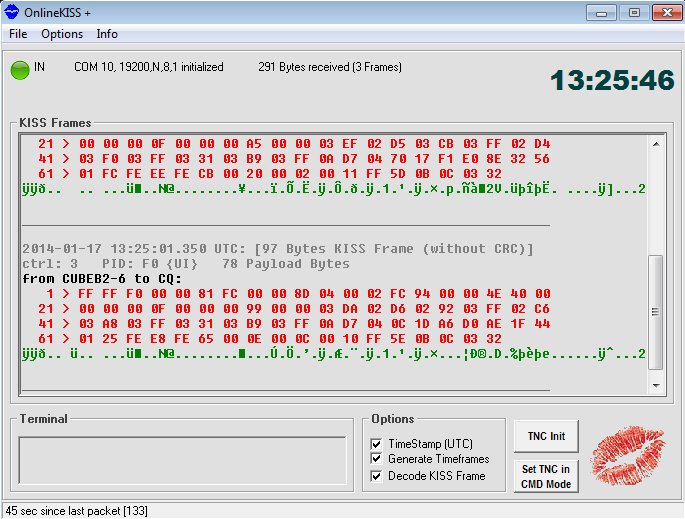The image size is (685, 519).
Task: Click the KISS Frames scroll down arrow
Action: (x=656, y=385)
